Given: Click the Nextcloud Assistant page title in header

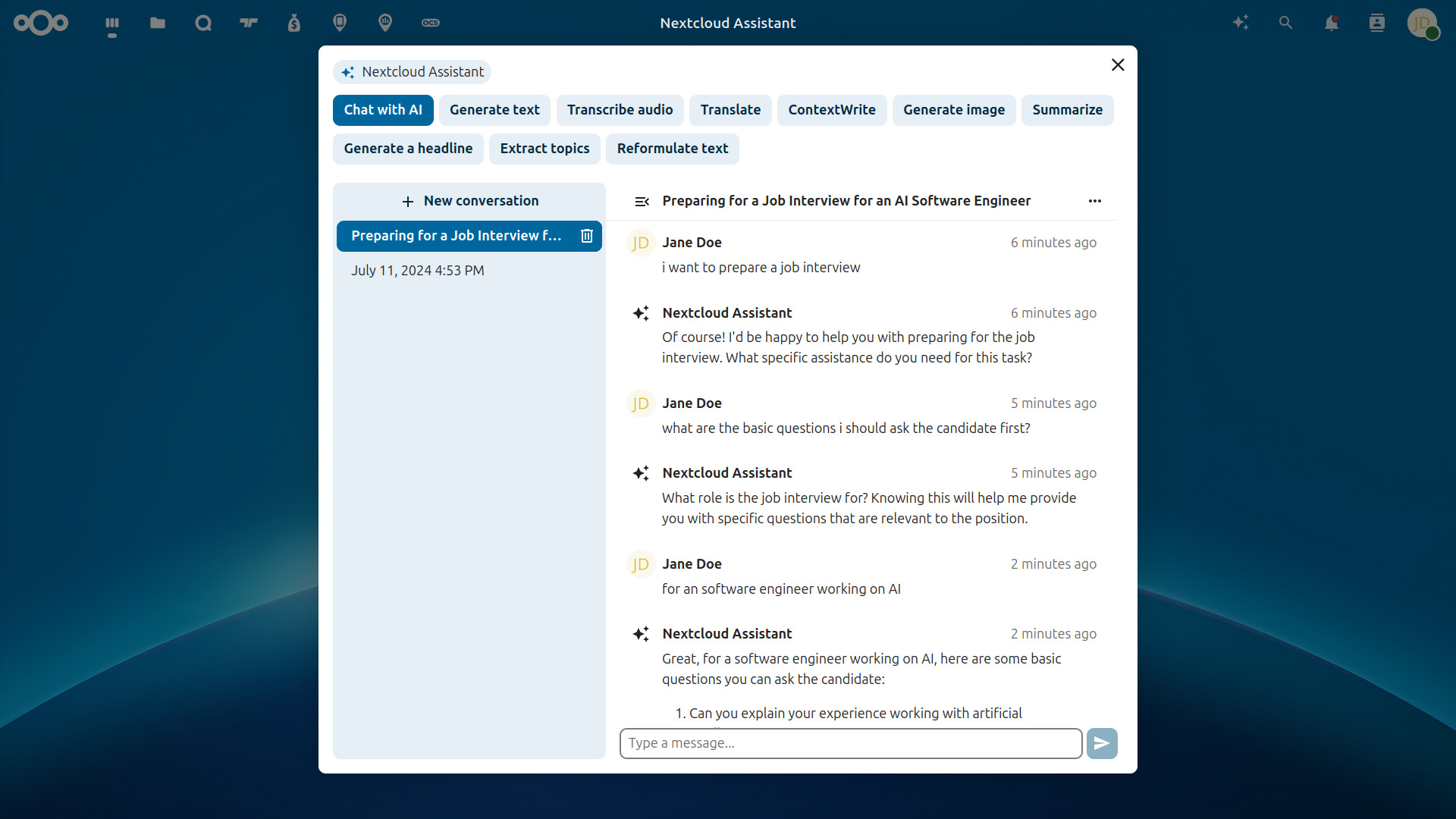Looking at the screenshot, I should click(728, 23).
